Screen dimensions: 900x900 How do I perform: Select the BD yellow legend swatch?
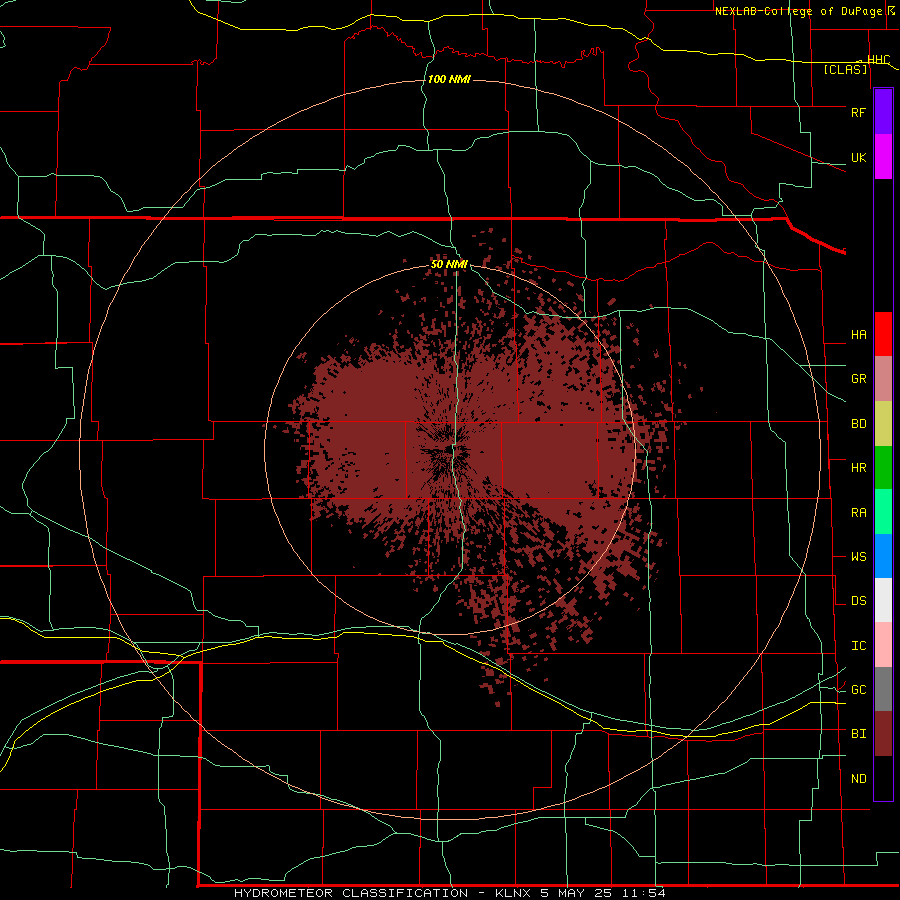(x=883, y=424)
